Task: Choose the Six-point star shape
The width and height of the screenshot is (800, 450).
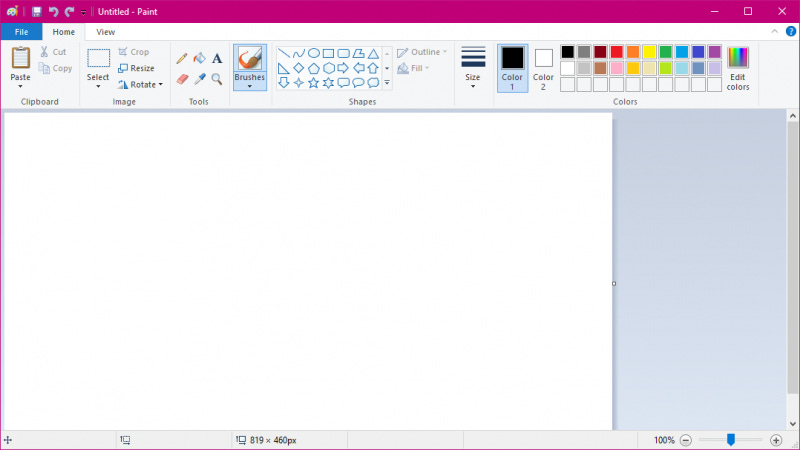Action: [328, 83]
